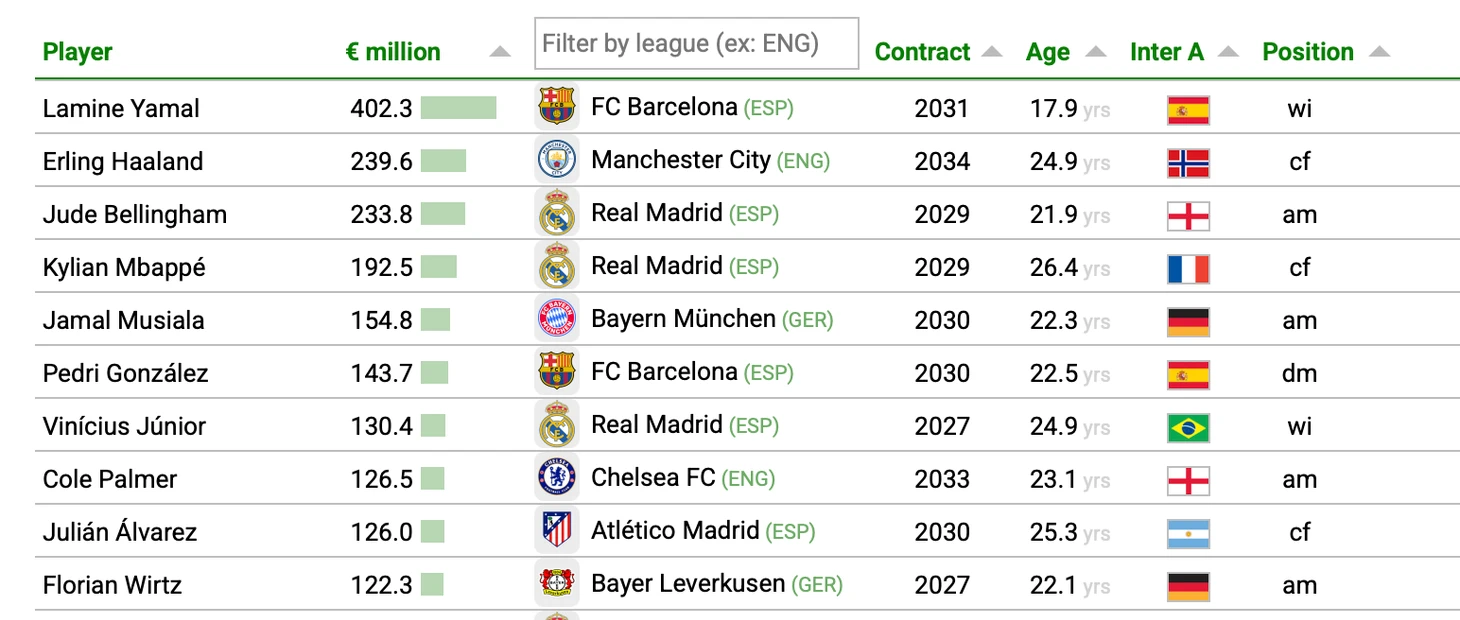Click the Chelsea FC club crest

coord(557,478)
